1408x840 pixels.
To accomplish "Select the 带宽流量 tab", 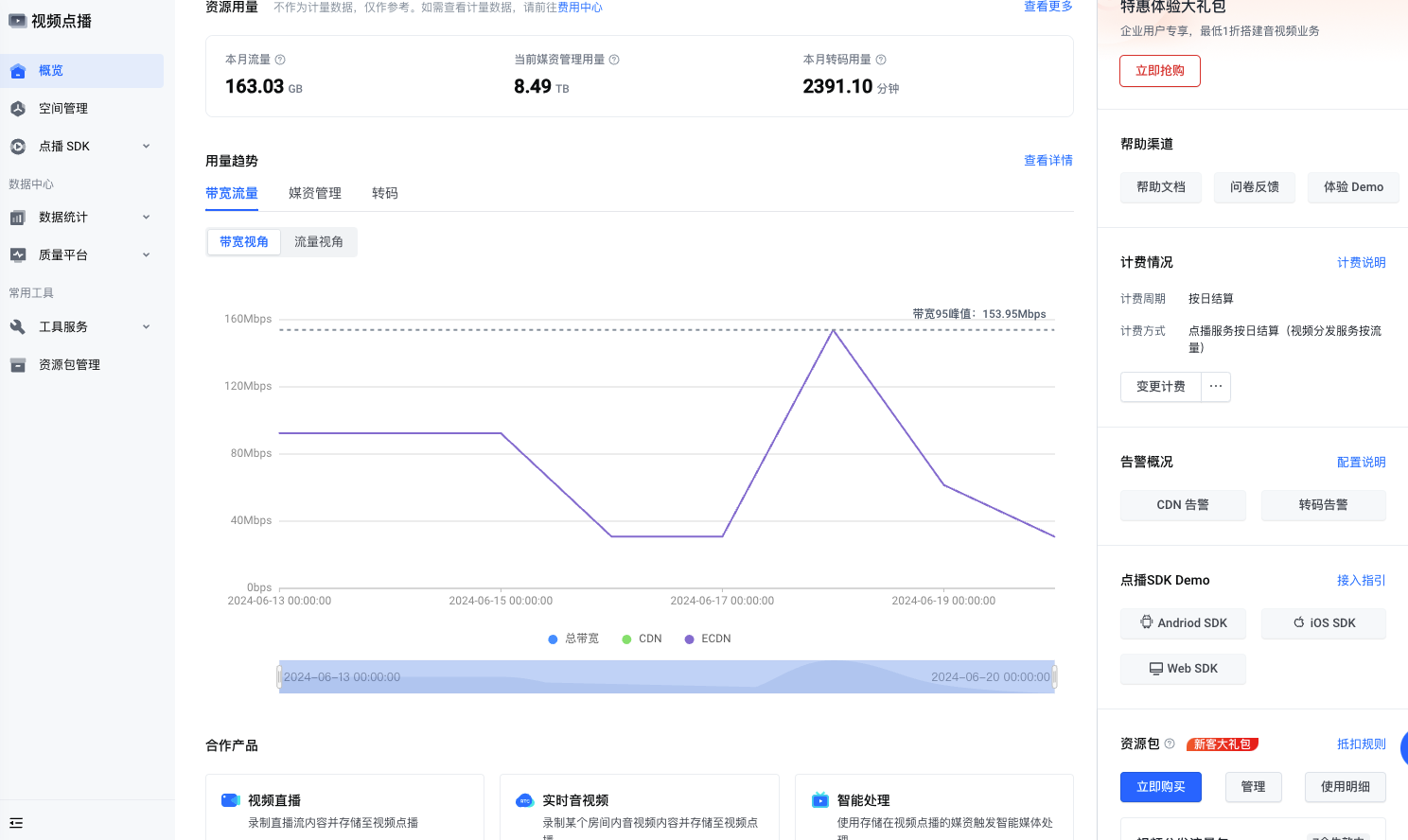I will tap(232, 193).
